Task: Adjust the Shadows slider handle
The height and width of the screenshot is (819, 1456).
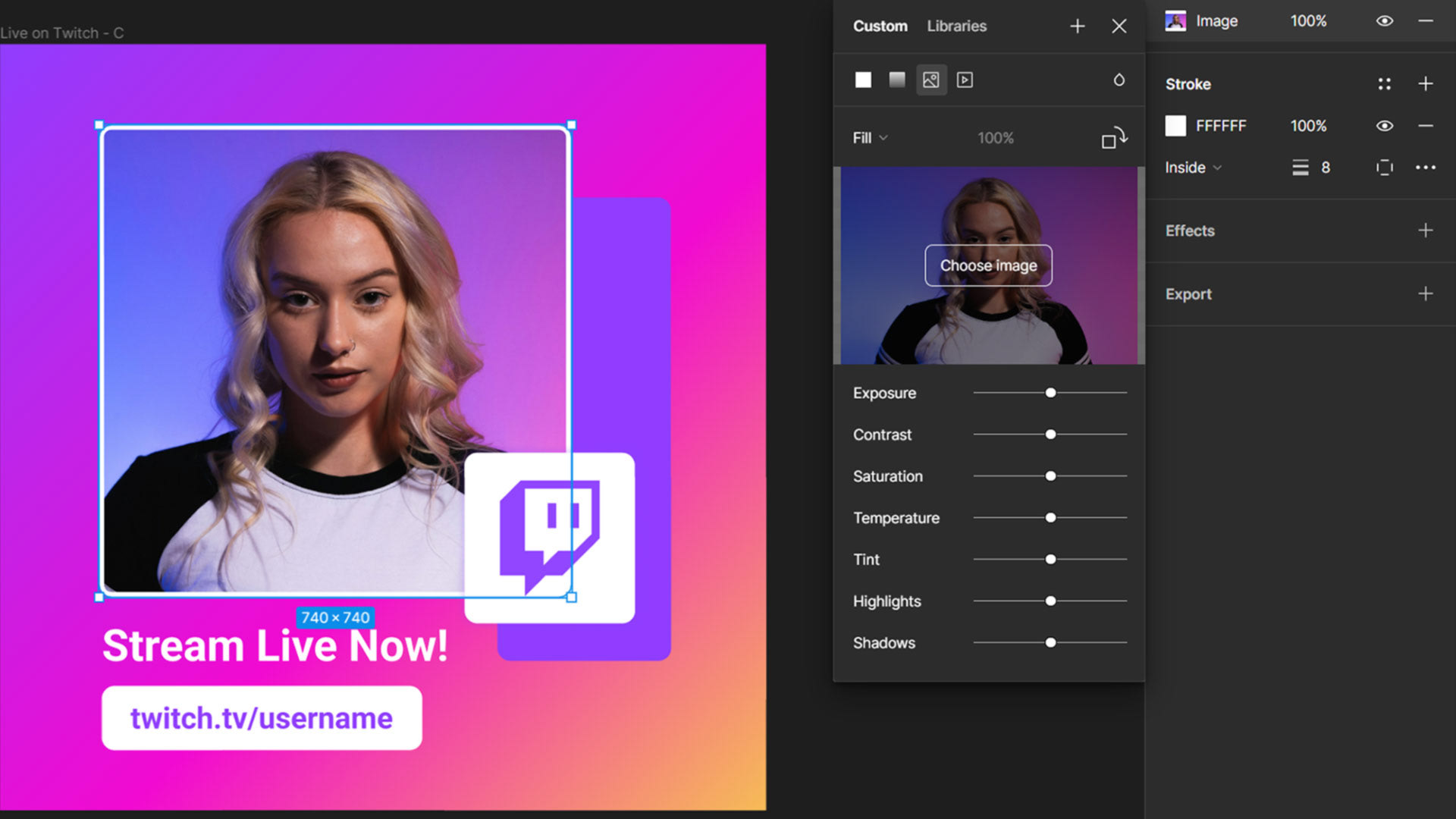Action: click(x=1050, y=643)
